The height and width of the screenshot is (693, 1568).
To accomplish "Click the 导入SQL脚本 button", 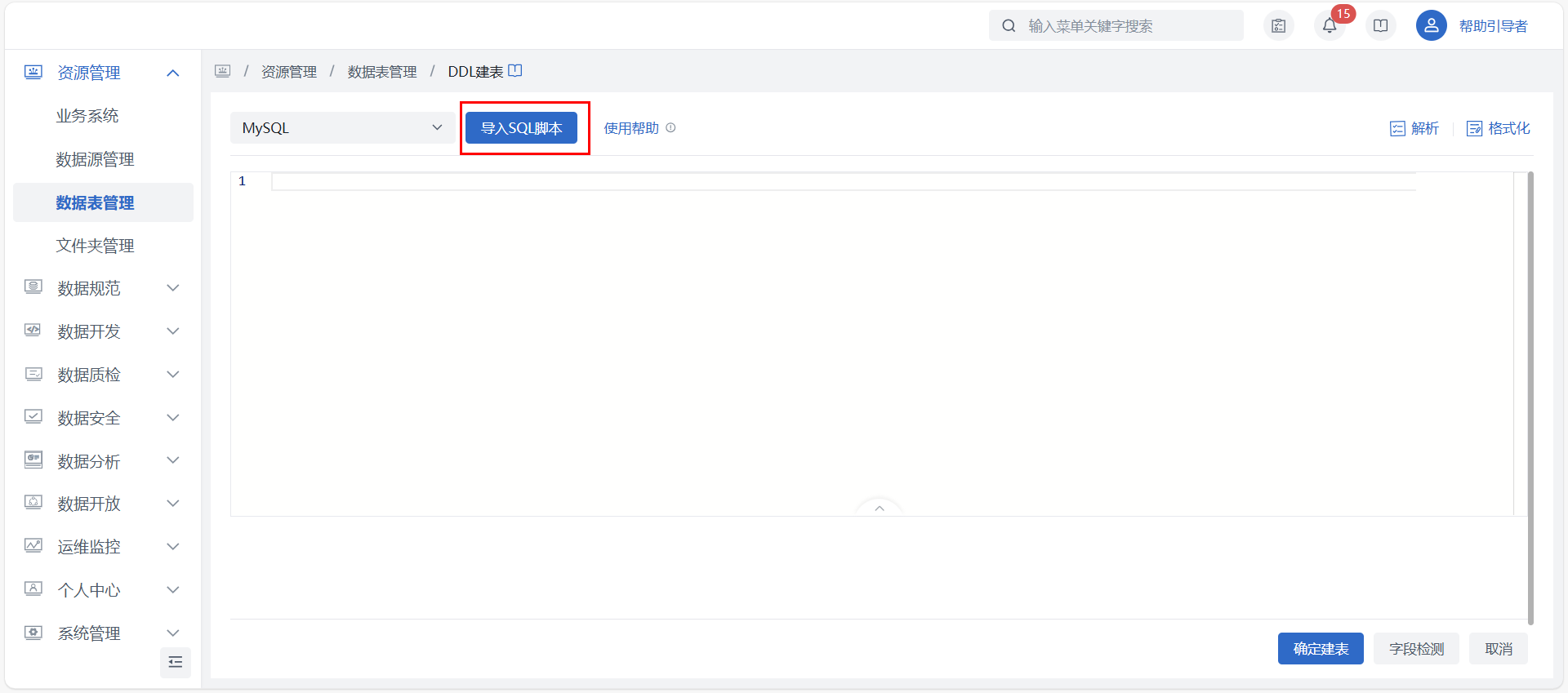I will coord(522,128).
